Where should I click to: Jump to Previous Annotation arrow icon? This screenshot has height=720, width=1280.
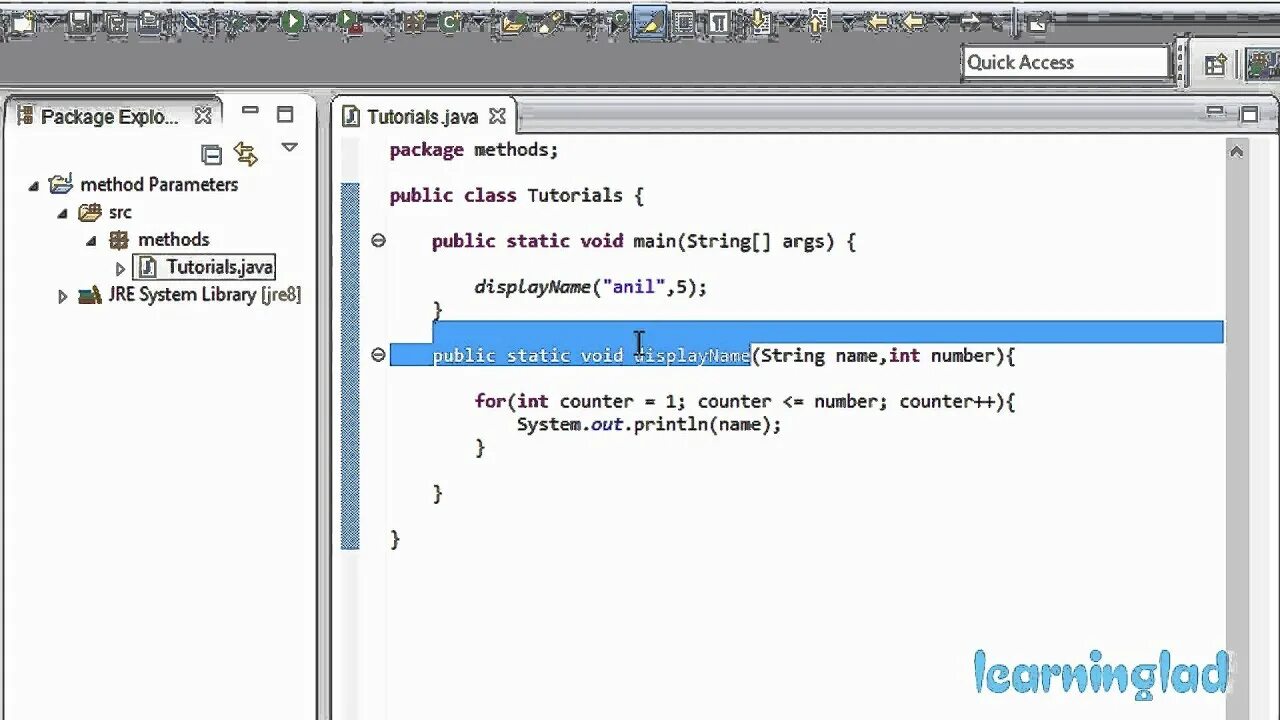coord(817,21)
